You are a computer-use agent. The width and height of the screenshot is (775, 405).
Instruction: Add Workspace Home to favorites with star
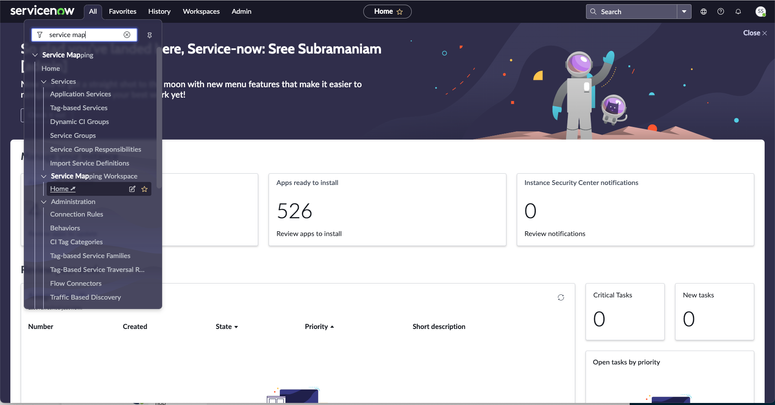(x=144, y=189)
